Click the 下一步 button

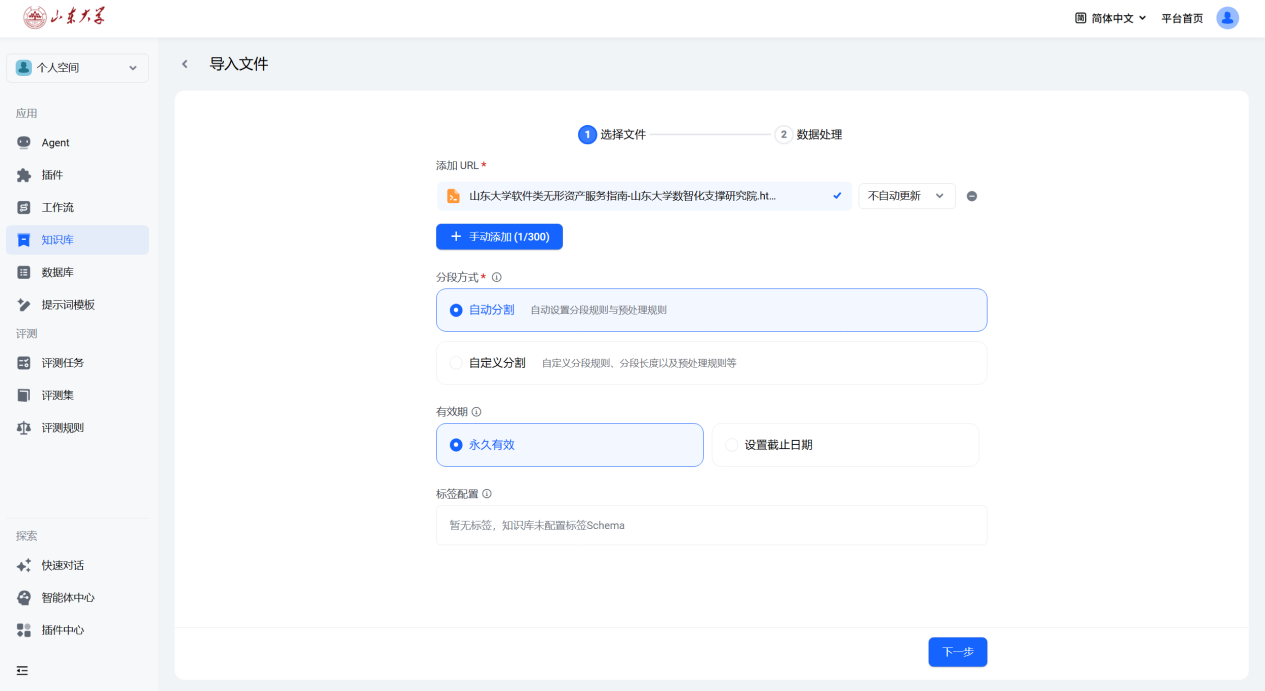coord(957,652)
